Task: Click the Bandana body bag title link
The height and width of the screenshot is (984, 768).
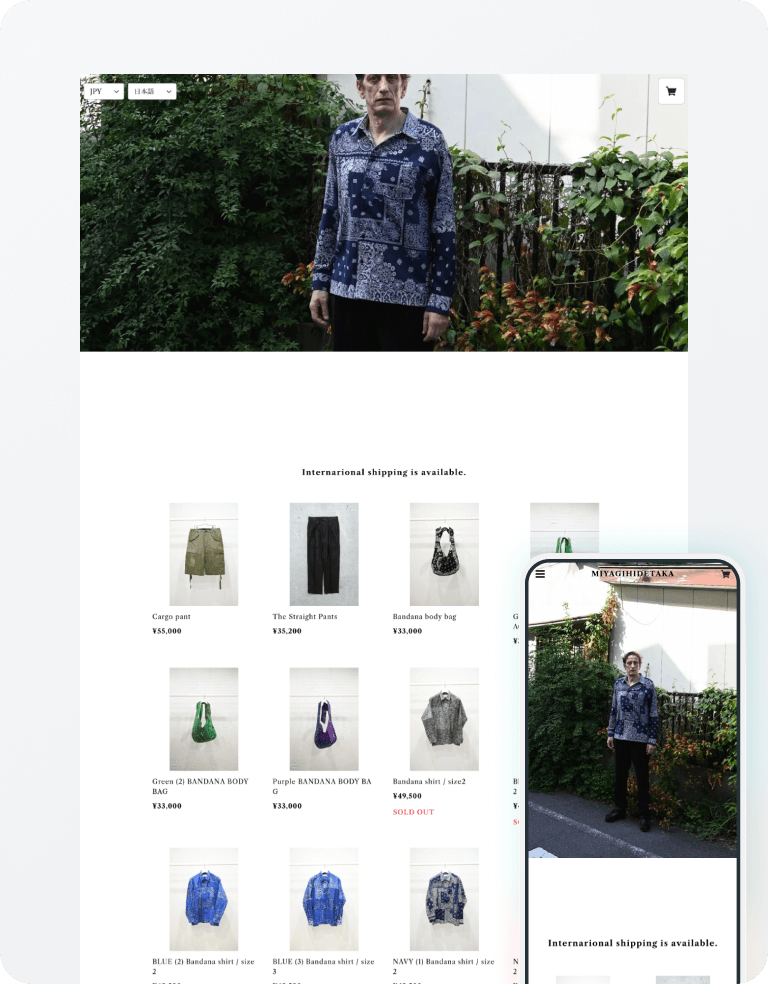Action: [425, 616]
